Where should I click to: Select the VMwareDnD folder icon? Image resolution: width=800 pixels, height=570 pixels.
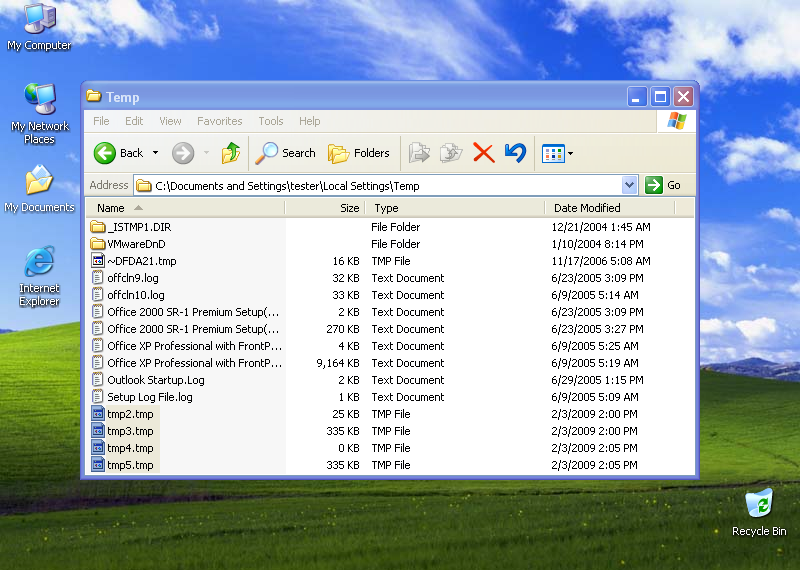pos(97,244)
